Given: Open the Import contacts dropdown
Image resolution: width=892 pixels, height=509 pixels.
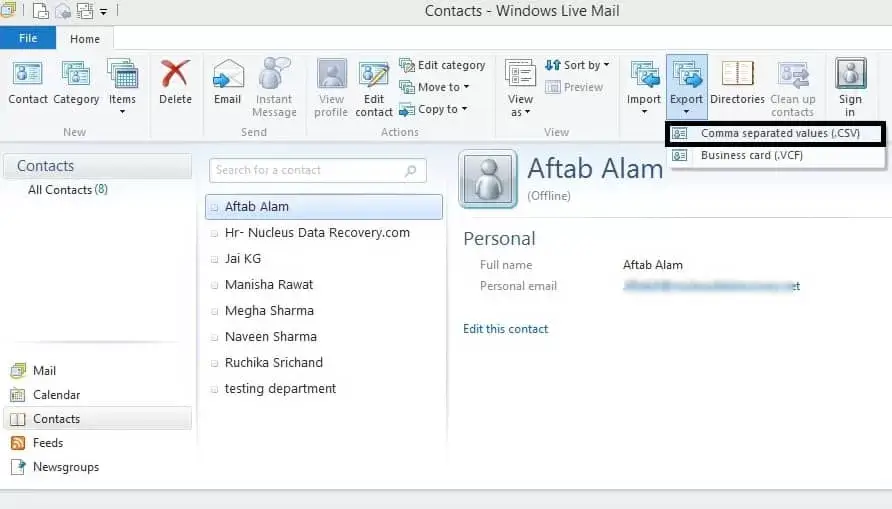Looking at the screenshot, I should click(644, 86).
